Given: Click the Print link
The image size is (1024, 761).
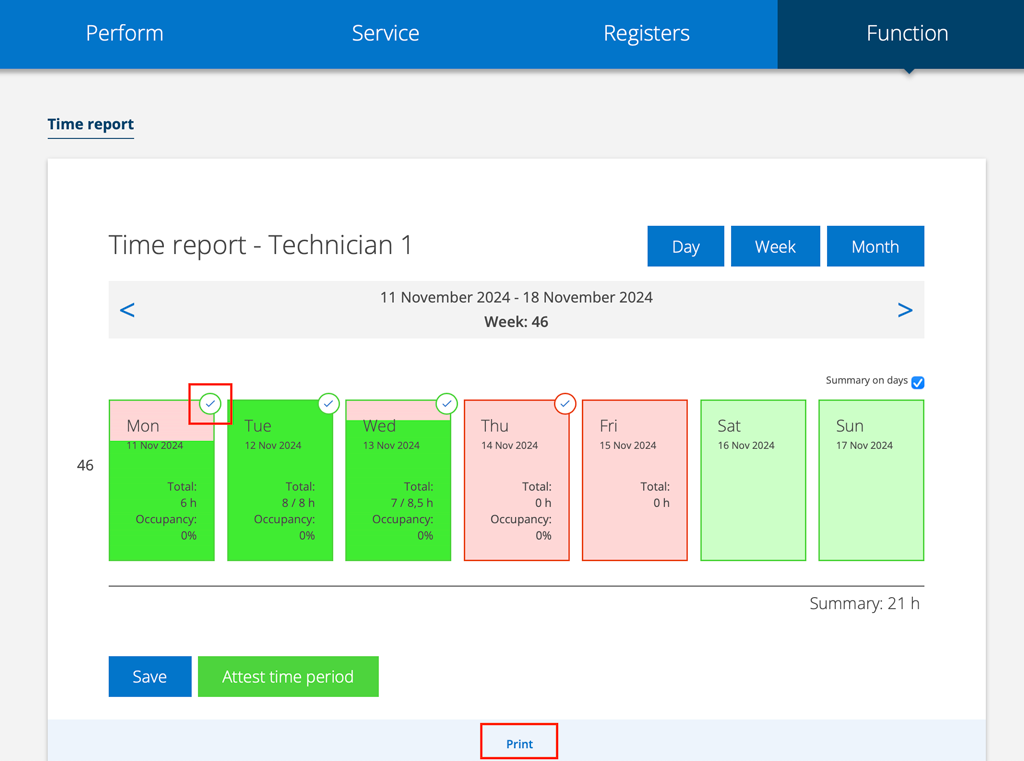Looking at the screenshot, I should tap(519, 744).
